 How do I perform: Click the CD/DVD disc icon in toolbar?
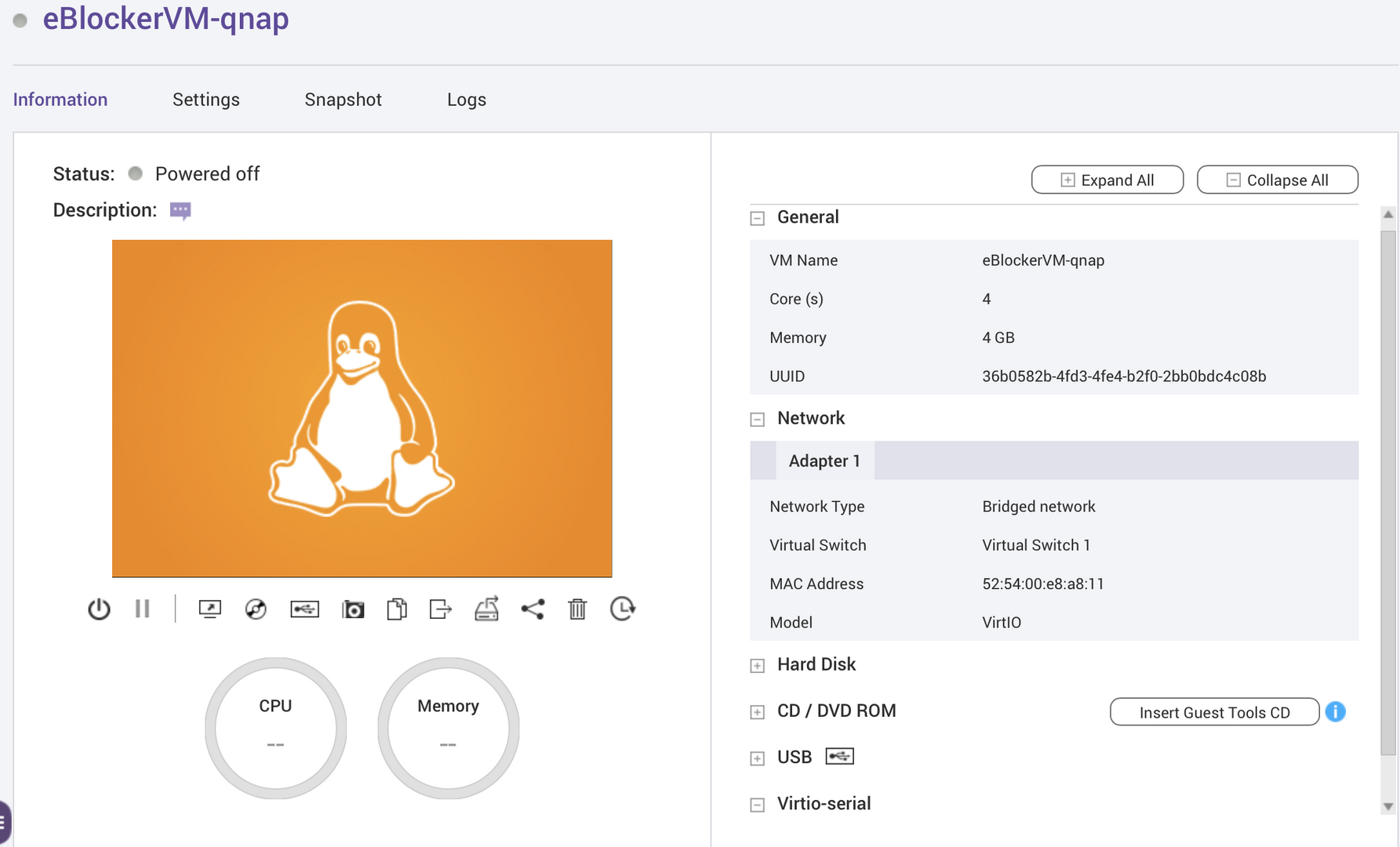(x=256, y=609)
